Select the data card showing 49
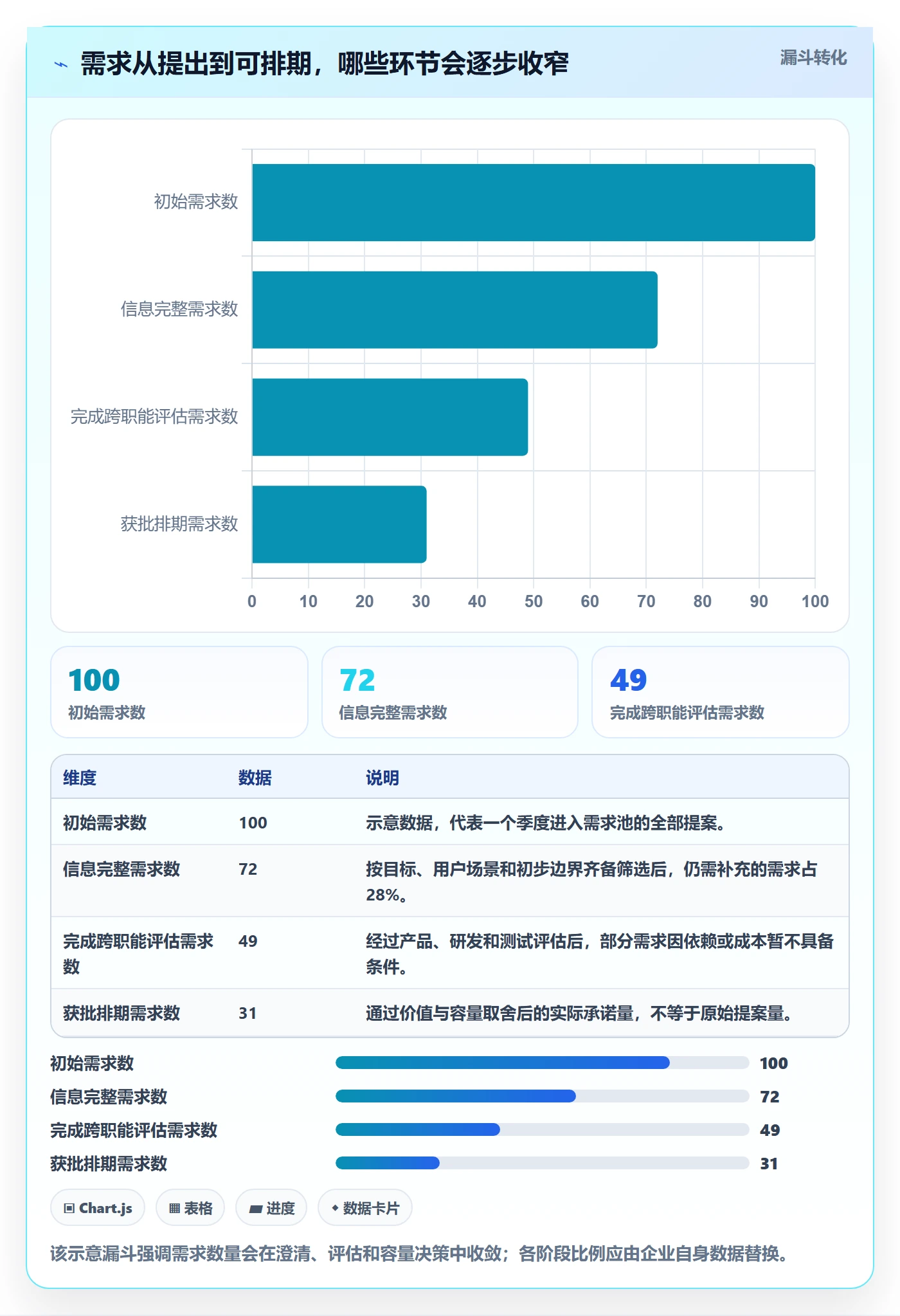This screenshot has width=900, height=1316. (x=721, y=692)
